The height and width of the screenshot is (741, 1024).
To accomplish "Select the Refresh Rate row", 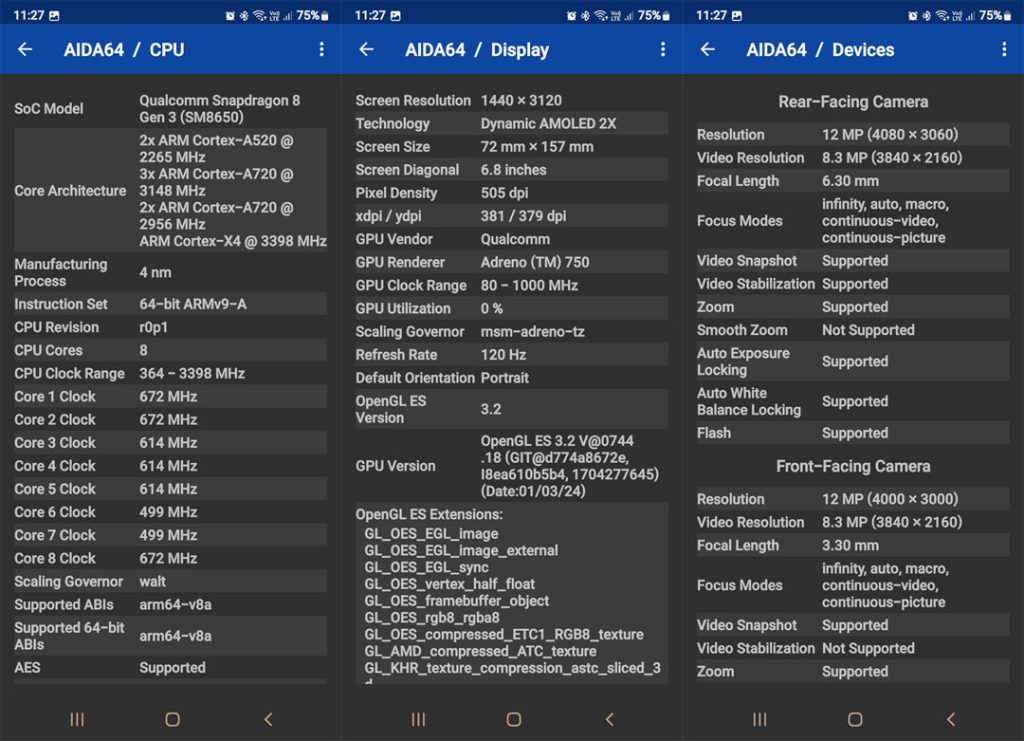I will (512, 354).
